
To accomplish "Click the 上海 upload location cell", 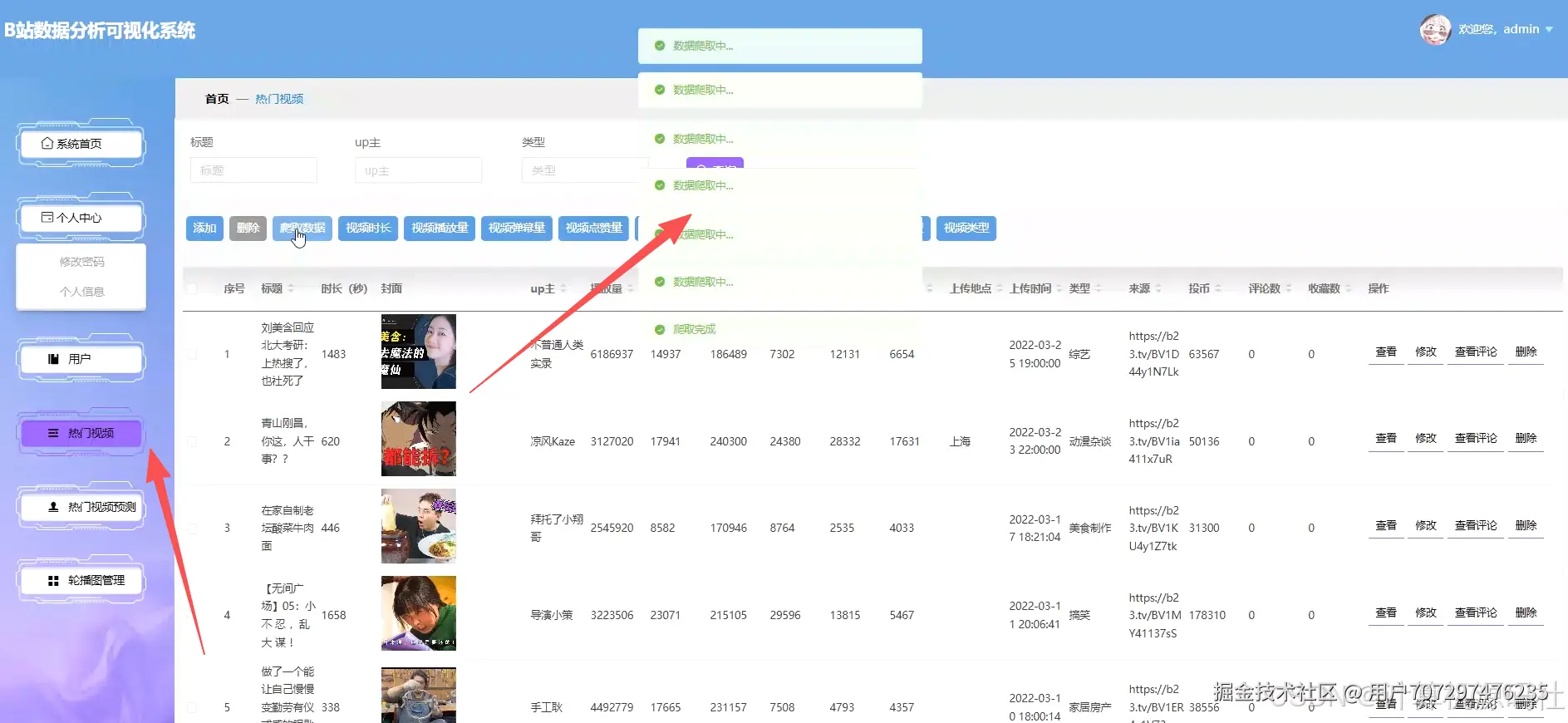I will [960, 441].
